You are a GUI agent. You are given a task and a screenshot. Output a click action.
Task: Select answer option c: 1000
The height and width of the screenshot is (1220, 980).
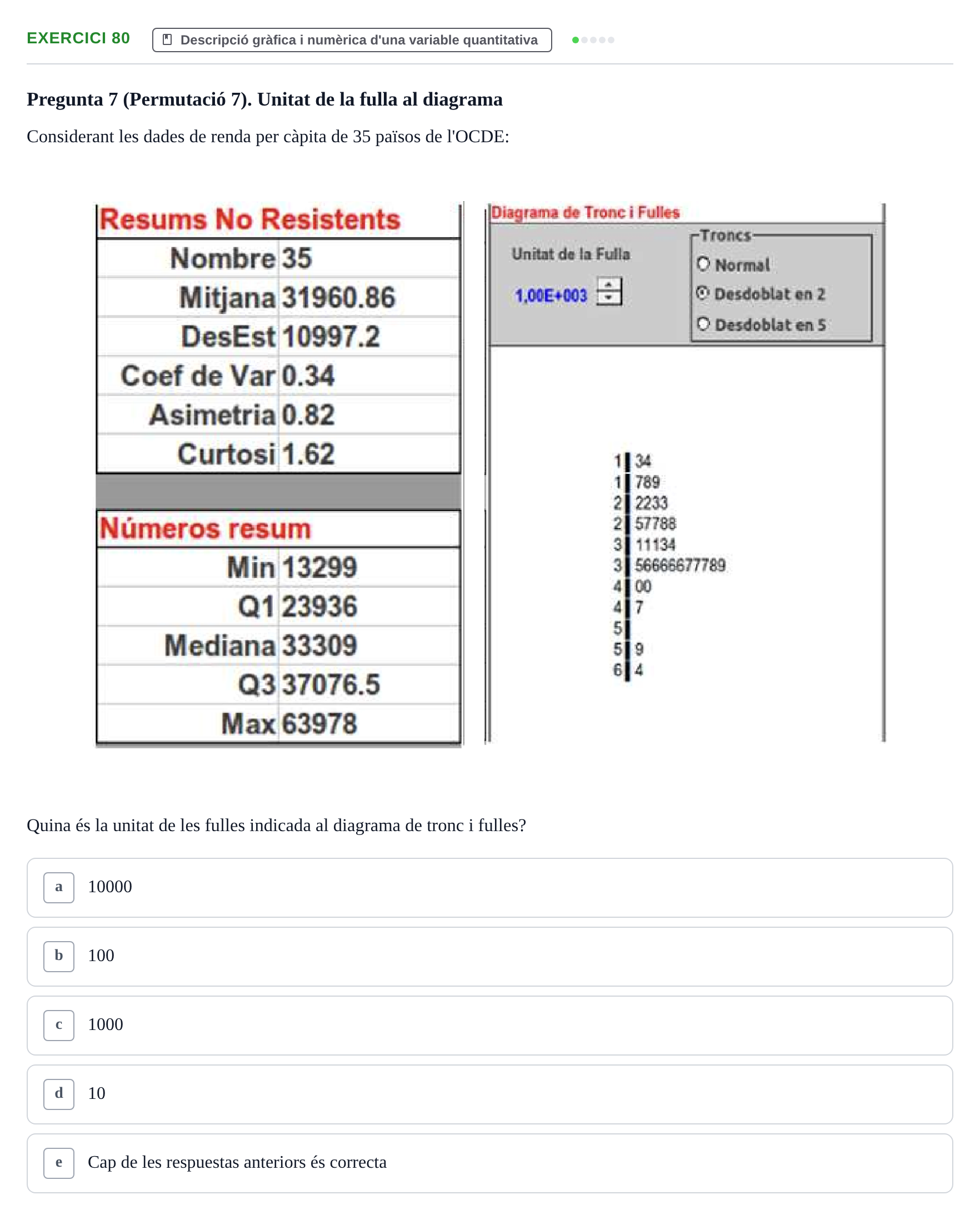(489, 1026)
